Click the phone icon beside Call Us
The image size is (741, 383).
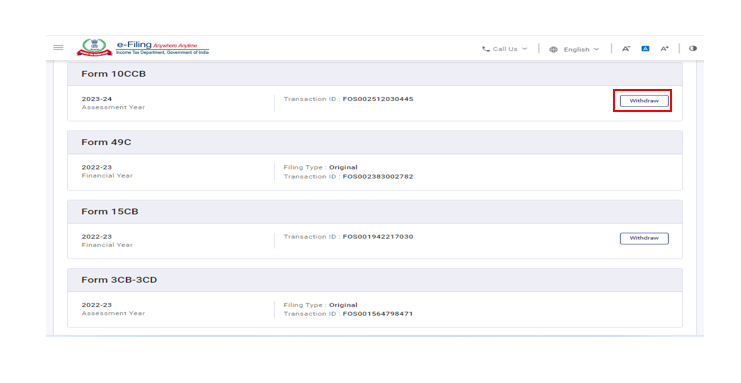coord(485,49)
